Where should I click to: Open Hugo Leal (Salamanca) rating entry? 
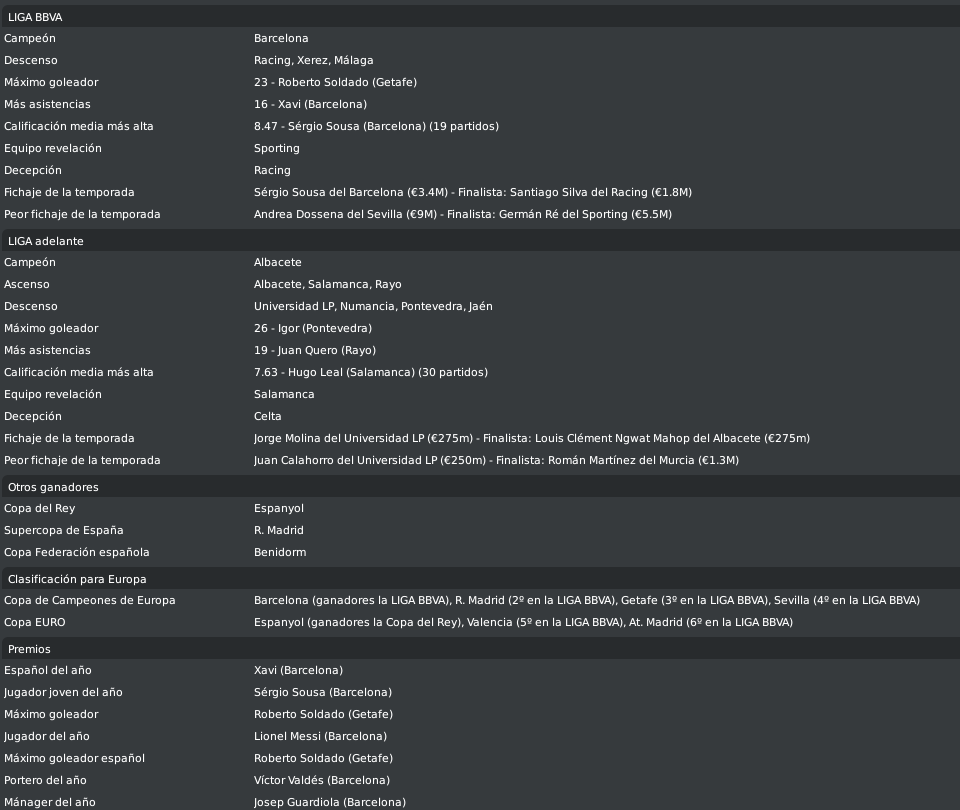(371, 372)
